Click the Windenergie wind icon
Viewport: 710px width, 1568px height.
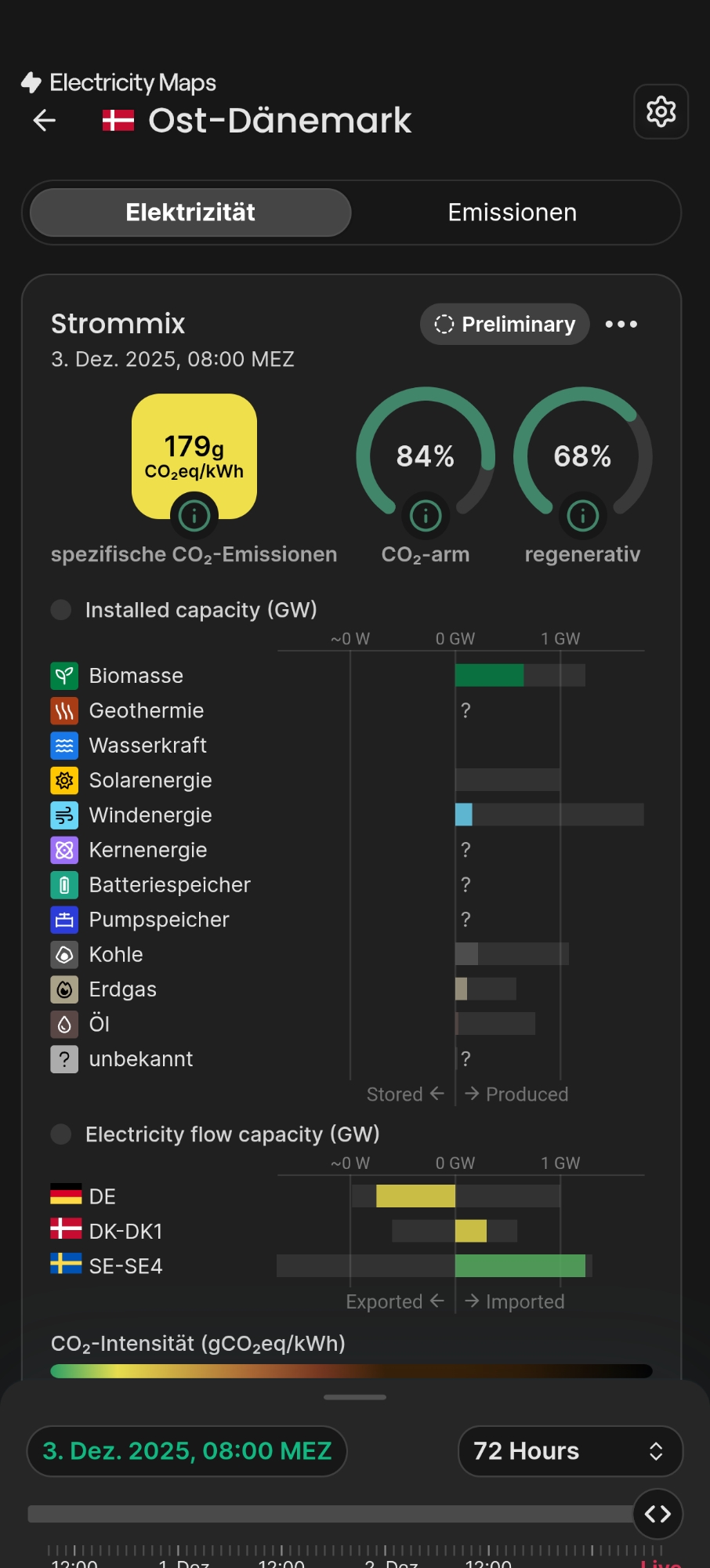(x=64, y=815)
